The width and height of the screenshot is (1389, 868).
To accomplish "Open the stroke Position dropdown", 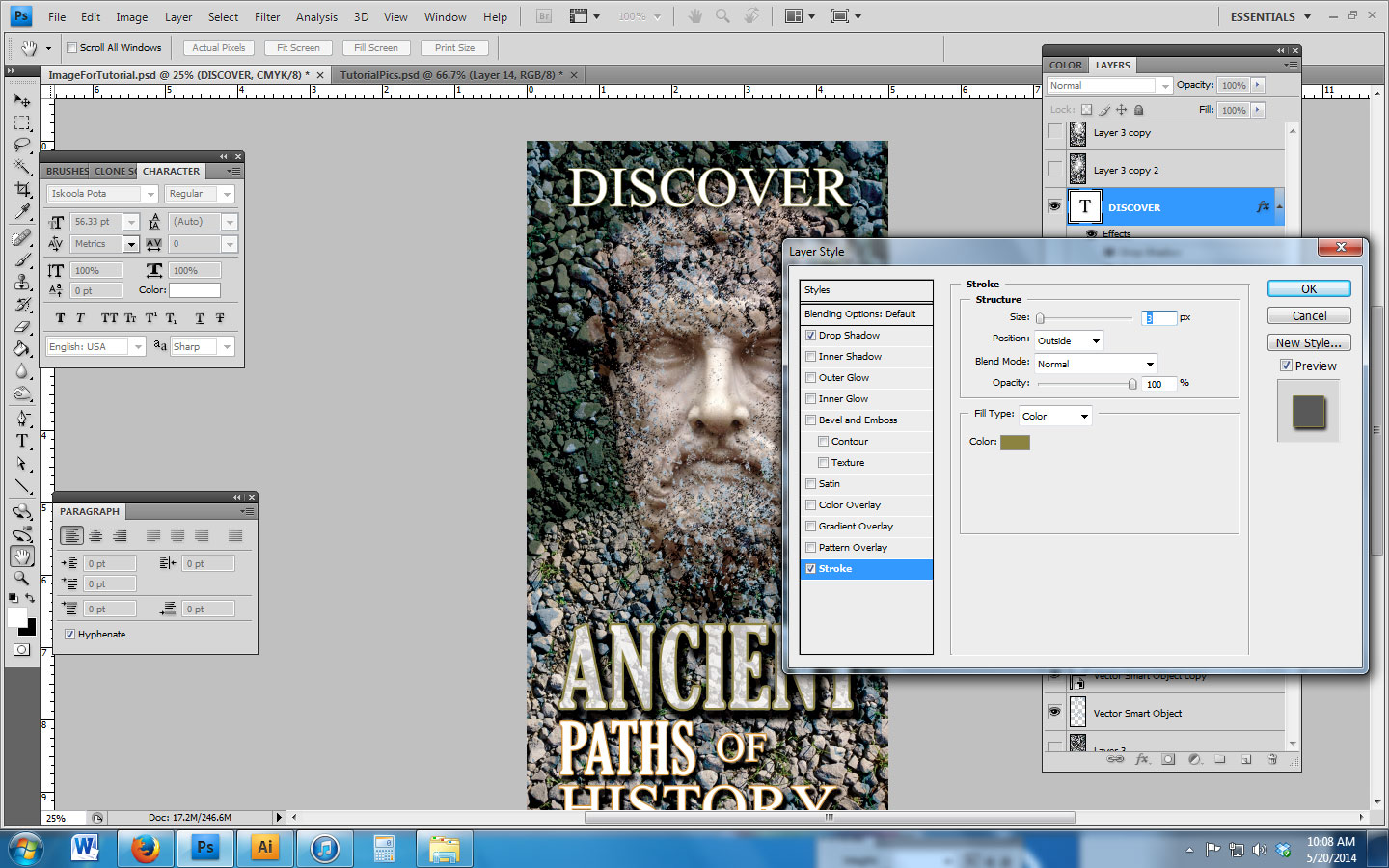I will (x=1069, y=340).
